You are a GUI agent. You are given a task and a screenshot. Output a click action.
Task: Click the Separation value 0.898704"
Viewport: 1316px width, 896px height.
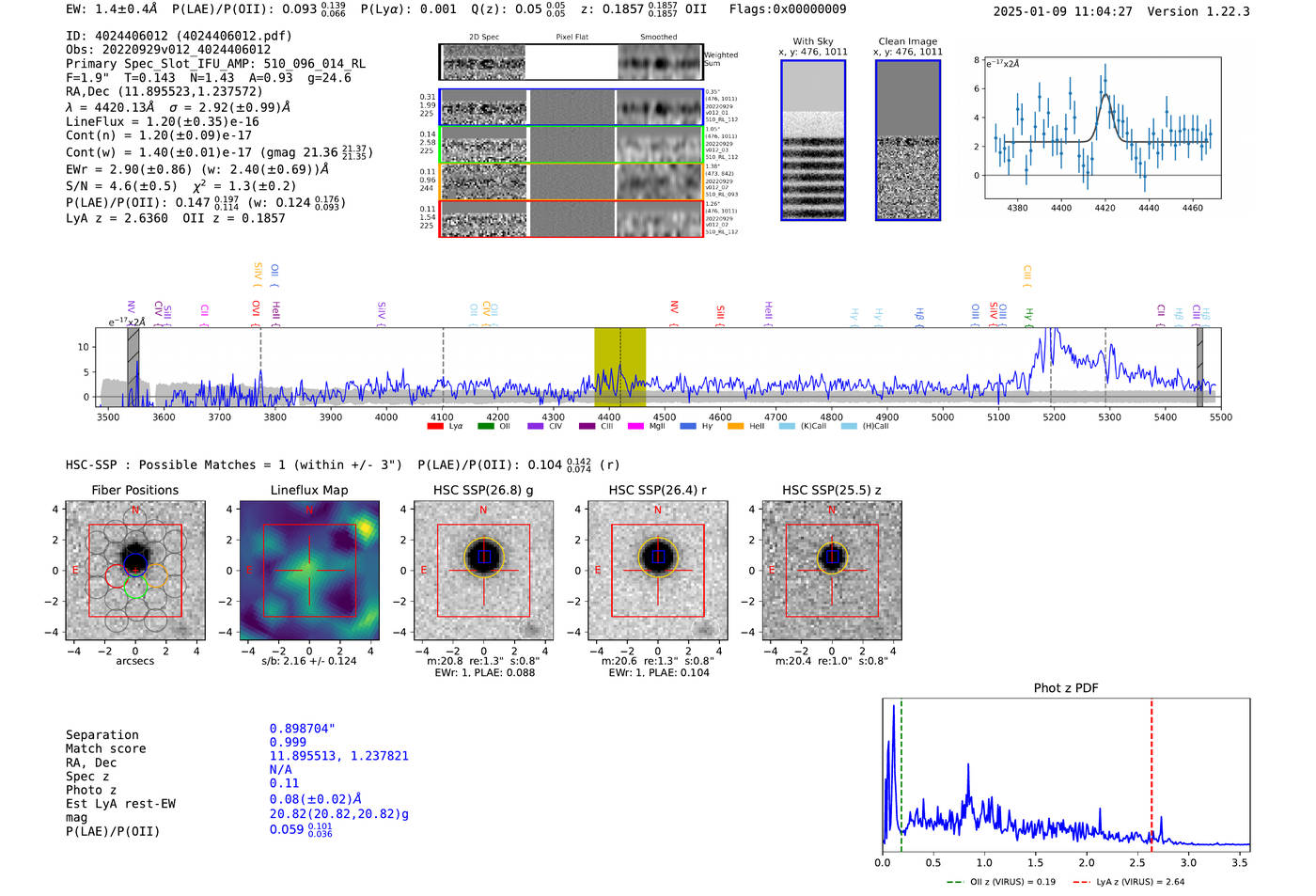(x=303, y=729)
